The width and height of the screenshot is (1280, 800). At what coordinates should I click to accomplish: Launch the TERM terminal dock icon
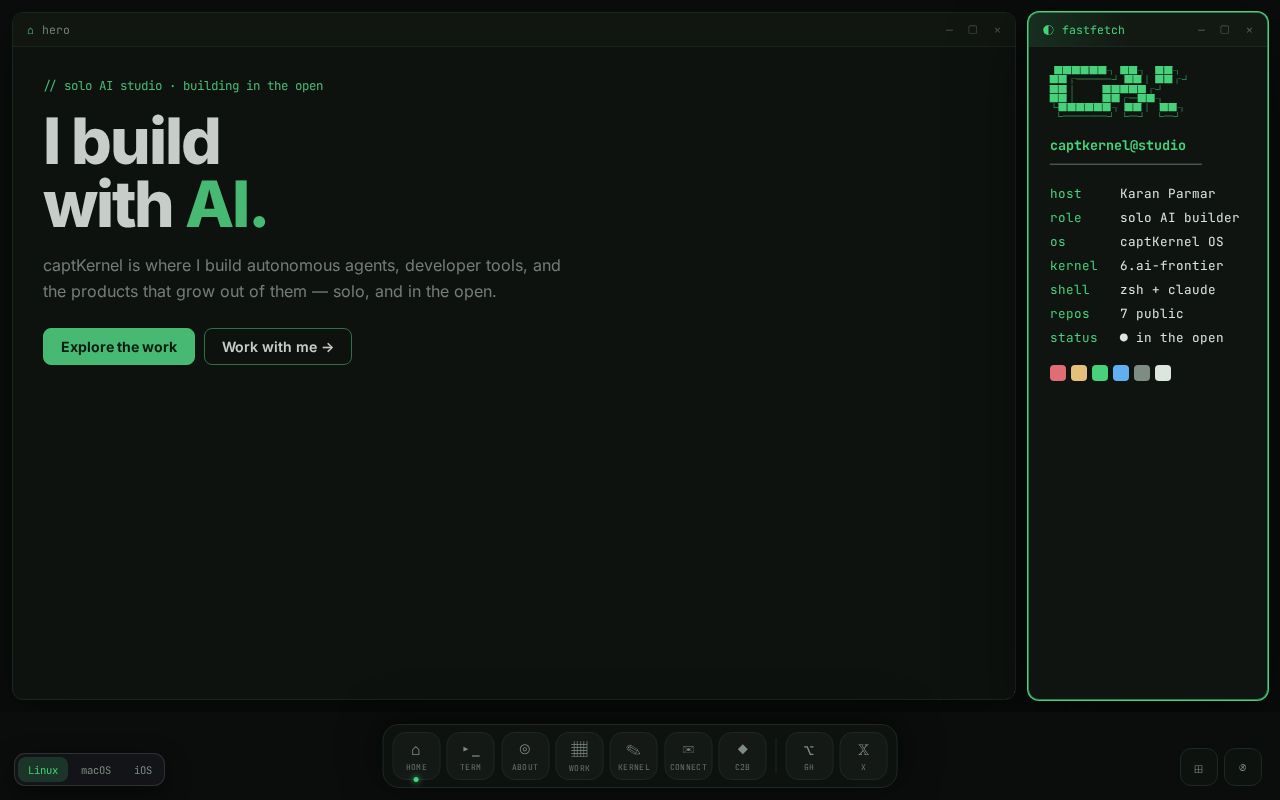(x=470, y=756)
